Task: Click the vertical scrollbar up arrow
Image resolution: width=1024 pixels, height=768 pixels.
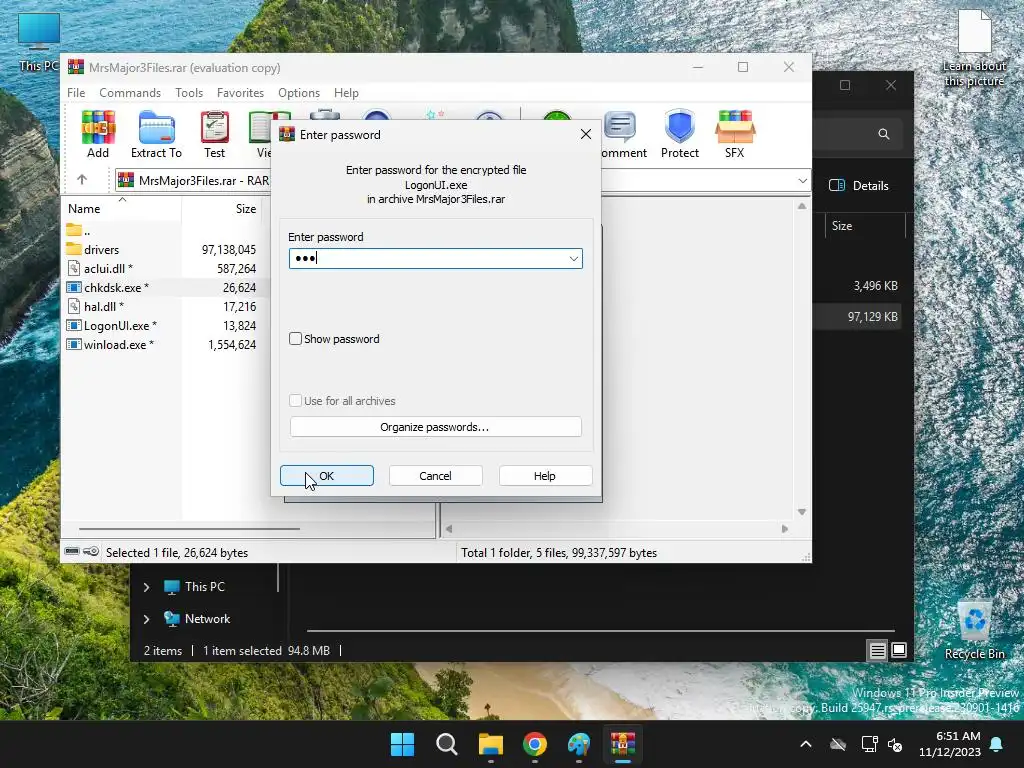Action: 801,206
